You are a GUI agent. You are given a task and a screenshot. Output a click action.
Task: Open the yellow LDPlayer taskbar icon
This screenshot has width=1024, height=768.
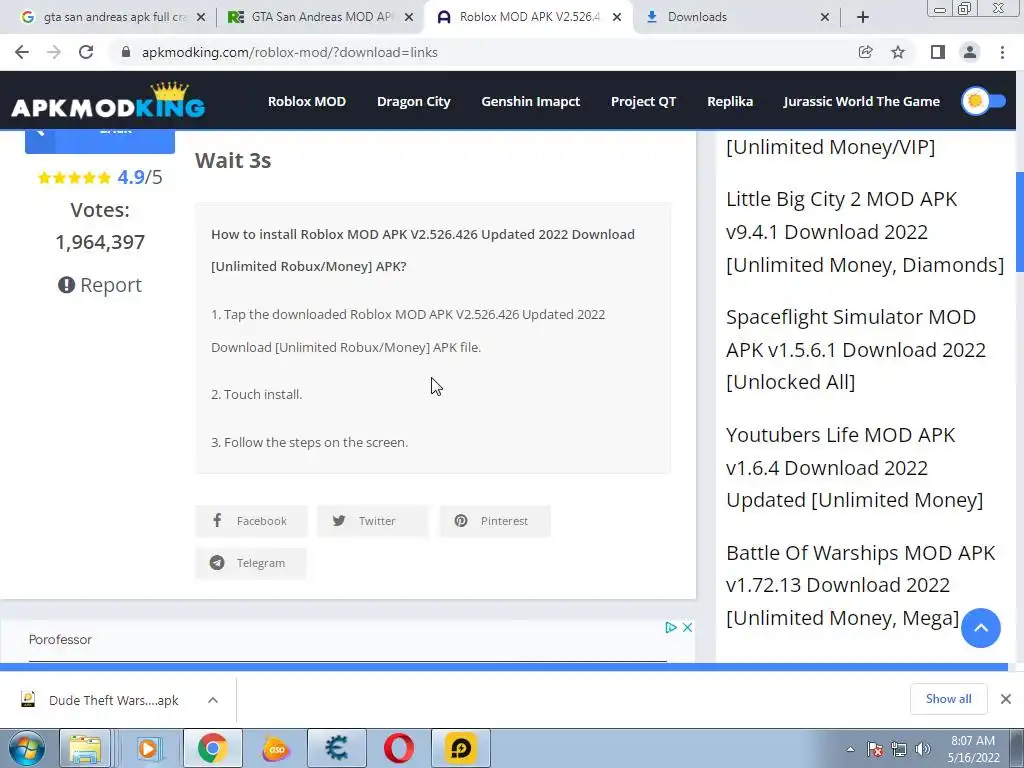[x=460, y=748]
